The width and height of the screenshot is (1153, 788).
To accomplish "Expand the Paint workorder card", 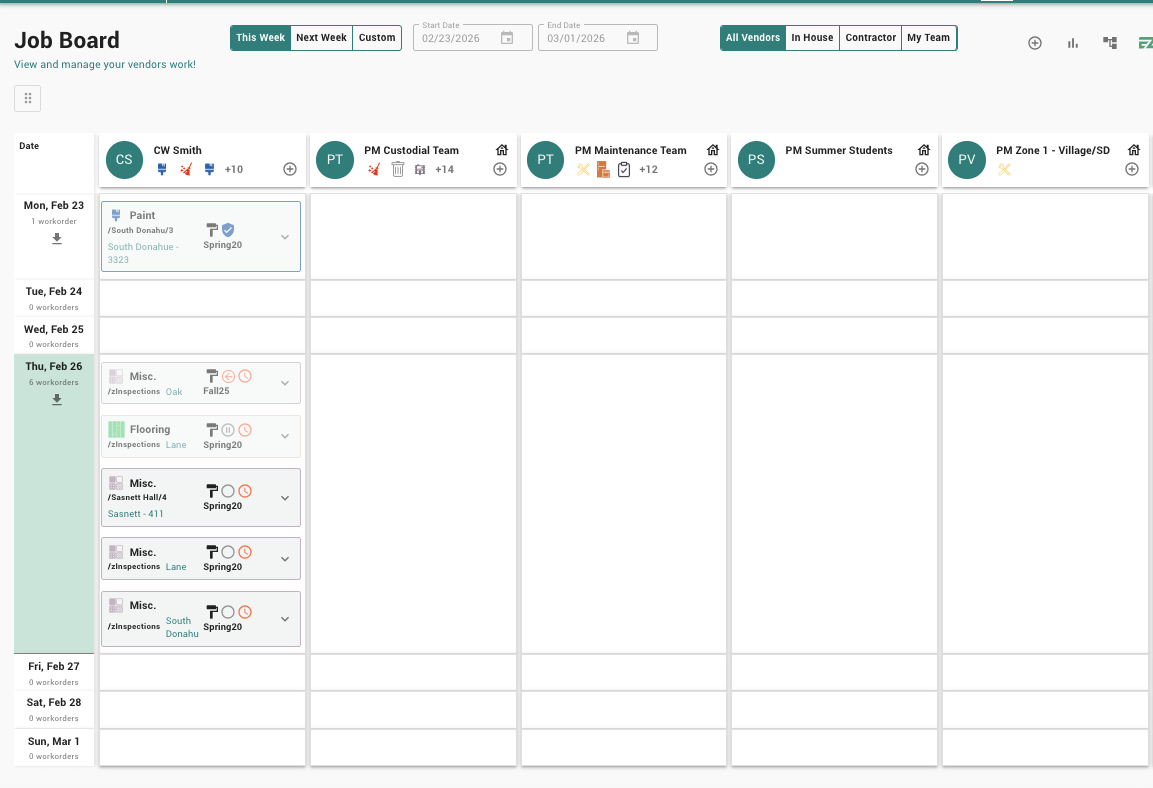I will tap(285, 237).
